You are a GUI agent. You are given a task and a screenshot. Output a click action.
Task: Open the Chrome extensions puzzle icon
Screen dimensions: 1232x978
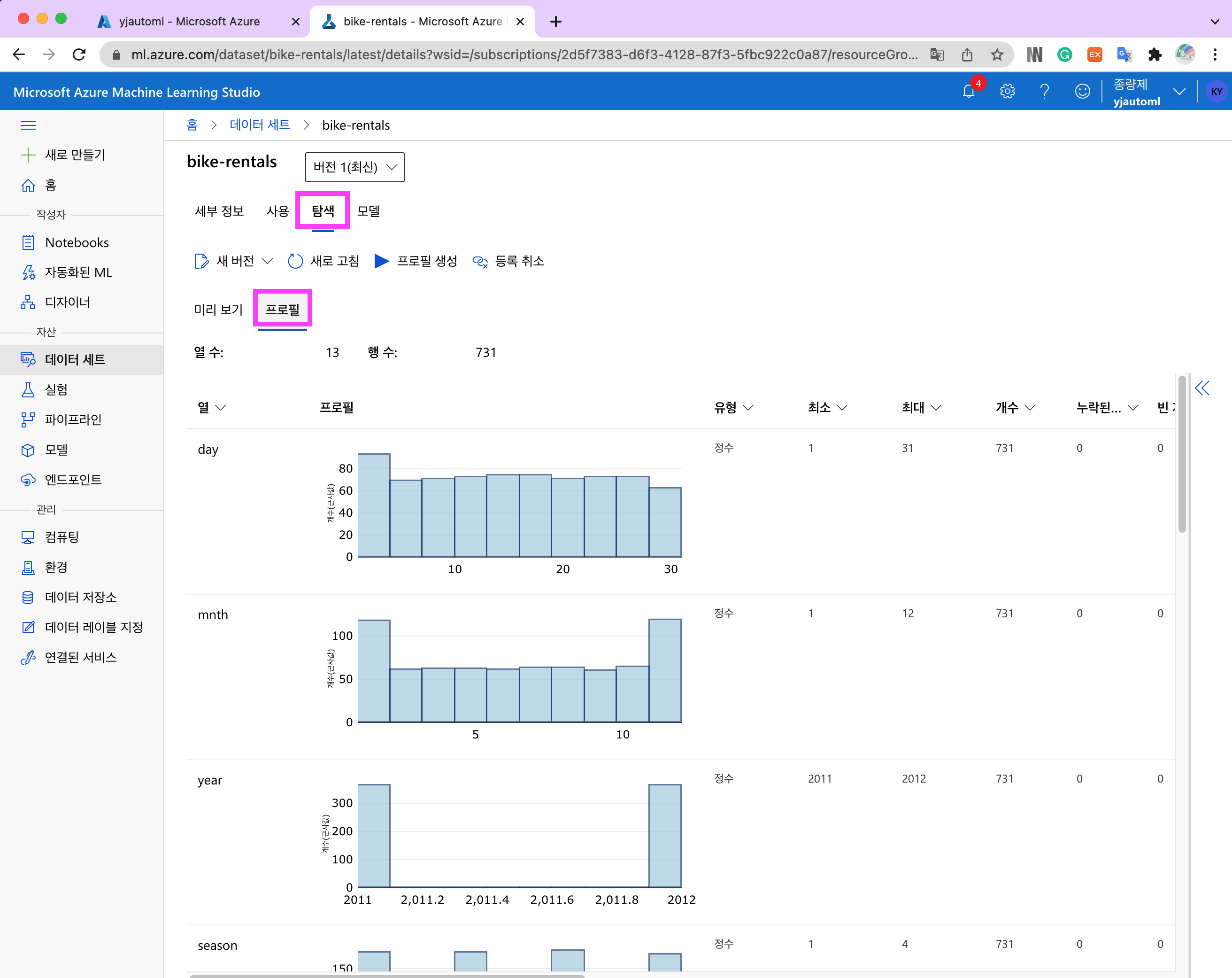point(1154,54)
